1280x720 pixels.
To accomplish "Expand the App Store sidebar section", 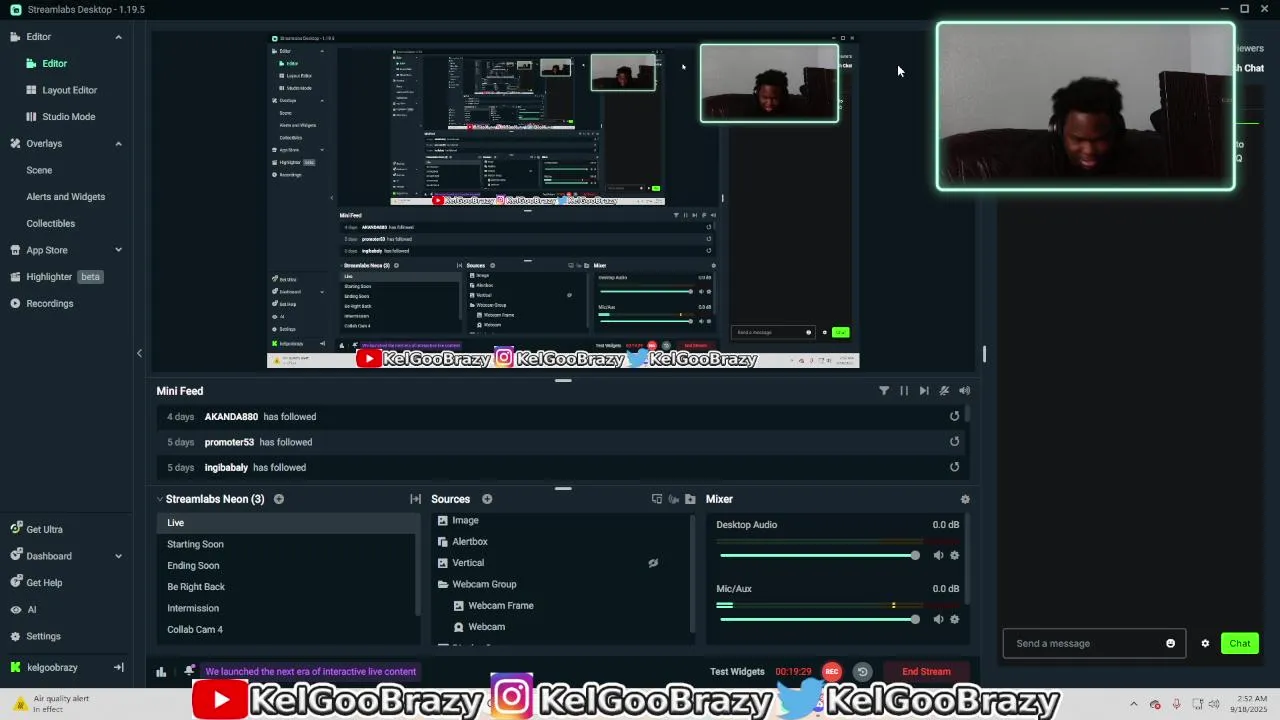I will coord(118,250).
